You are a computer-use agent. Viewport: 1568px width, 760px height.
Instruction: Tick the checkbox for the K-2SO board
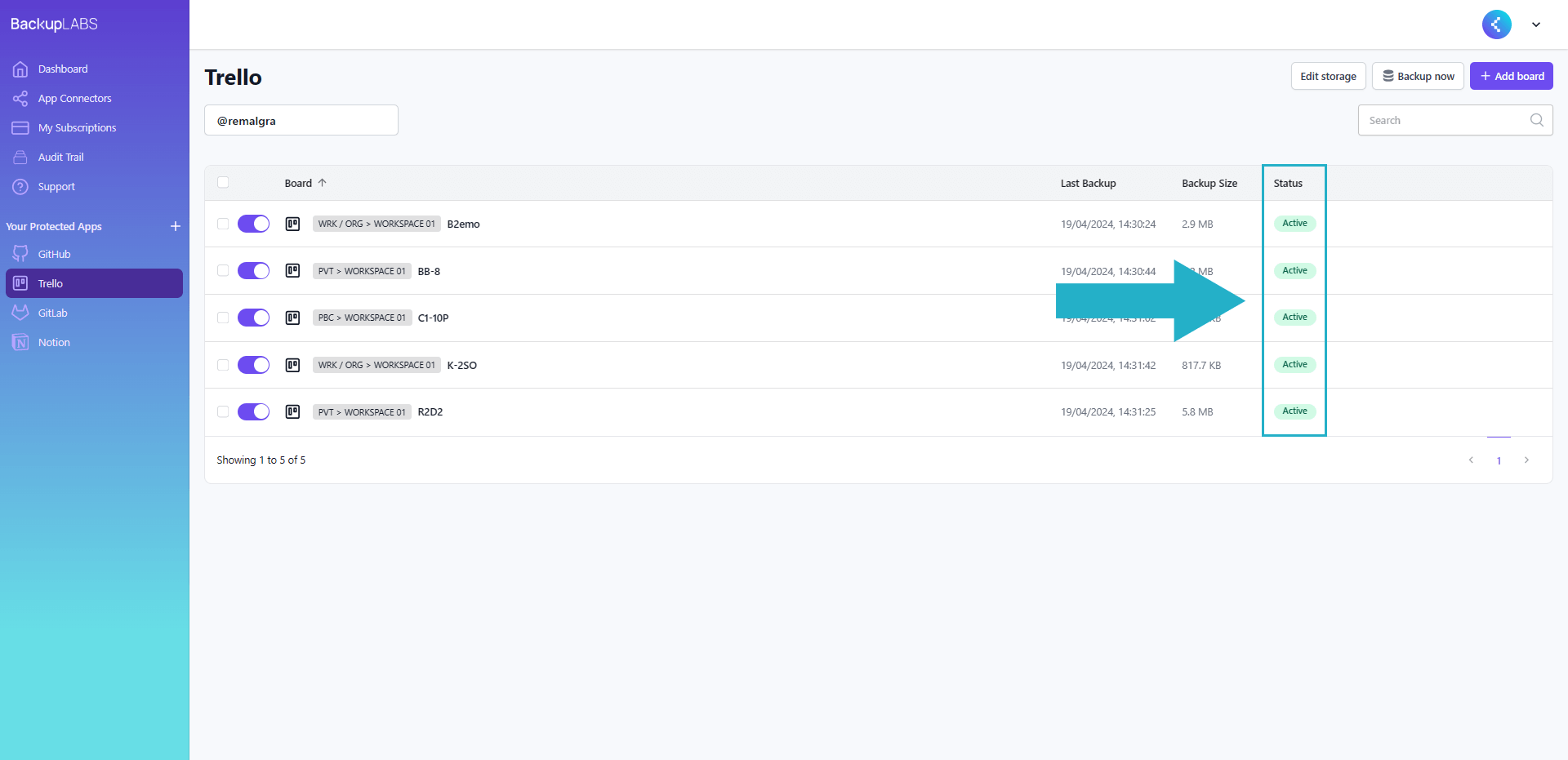click(223, 365)
